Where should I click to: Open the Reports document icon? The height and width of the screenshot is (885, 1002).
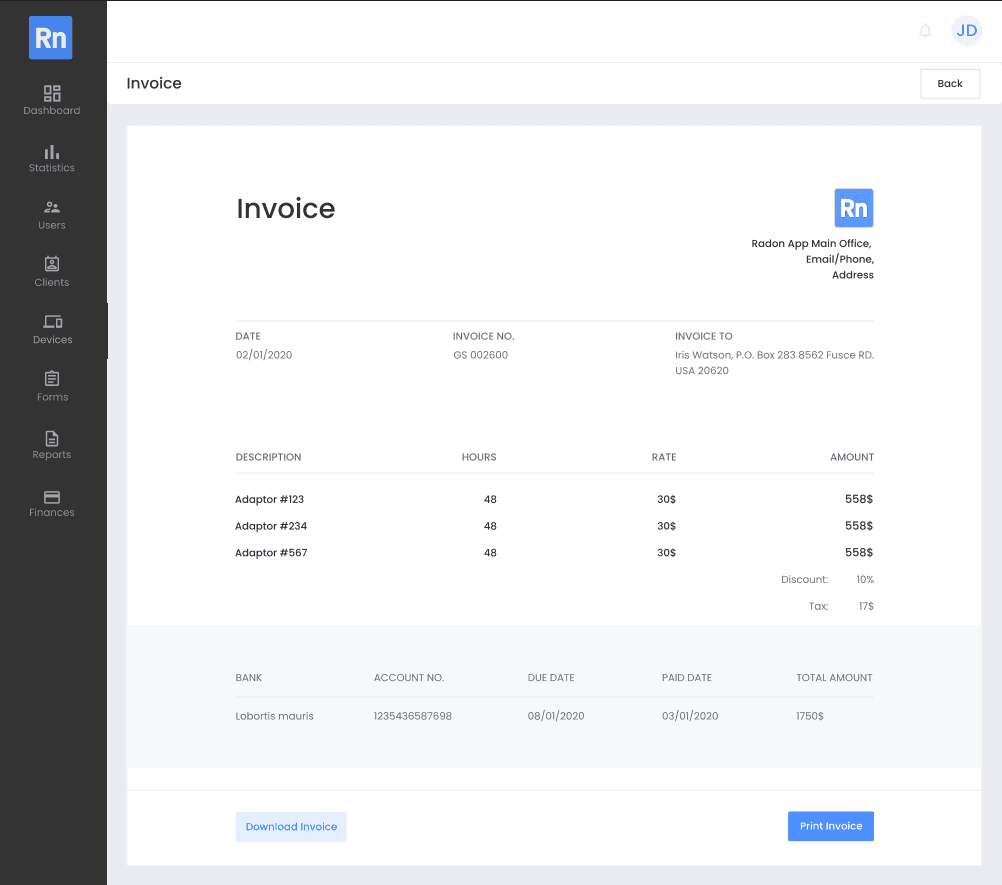52,438
